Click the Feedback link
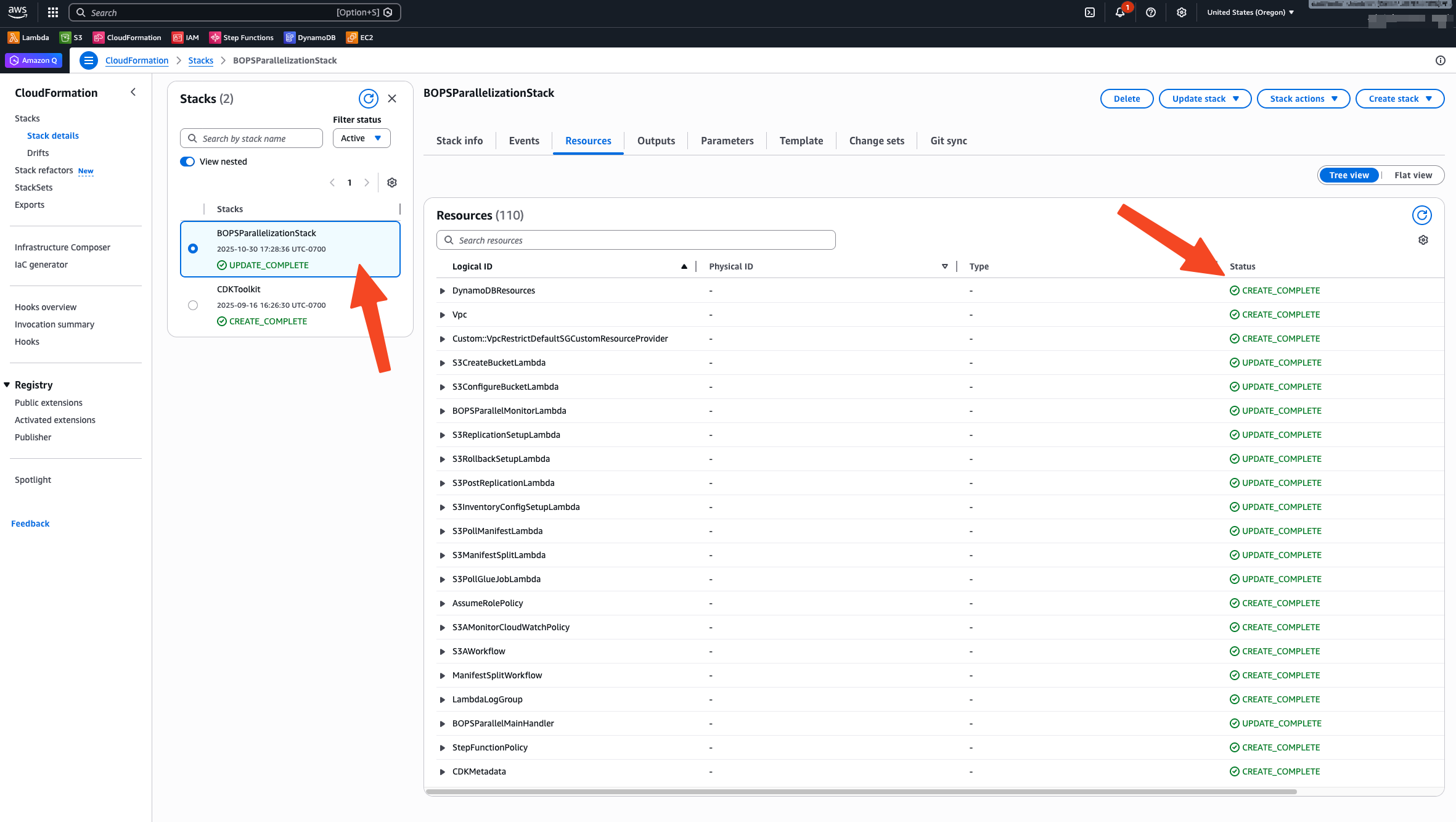Image resolution: width=1456 pixels, height=822 pixels. click(x=30, y=524)
